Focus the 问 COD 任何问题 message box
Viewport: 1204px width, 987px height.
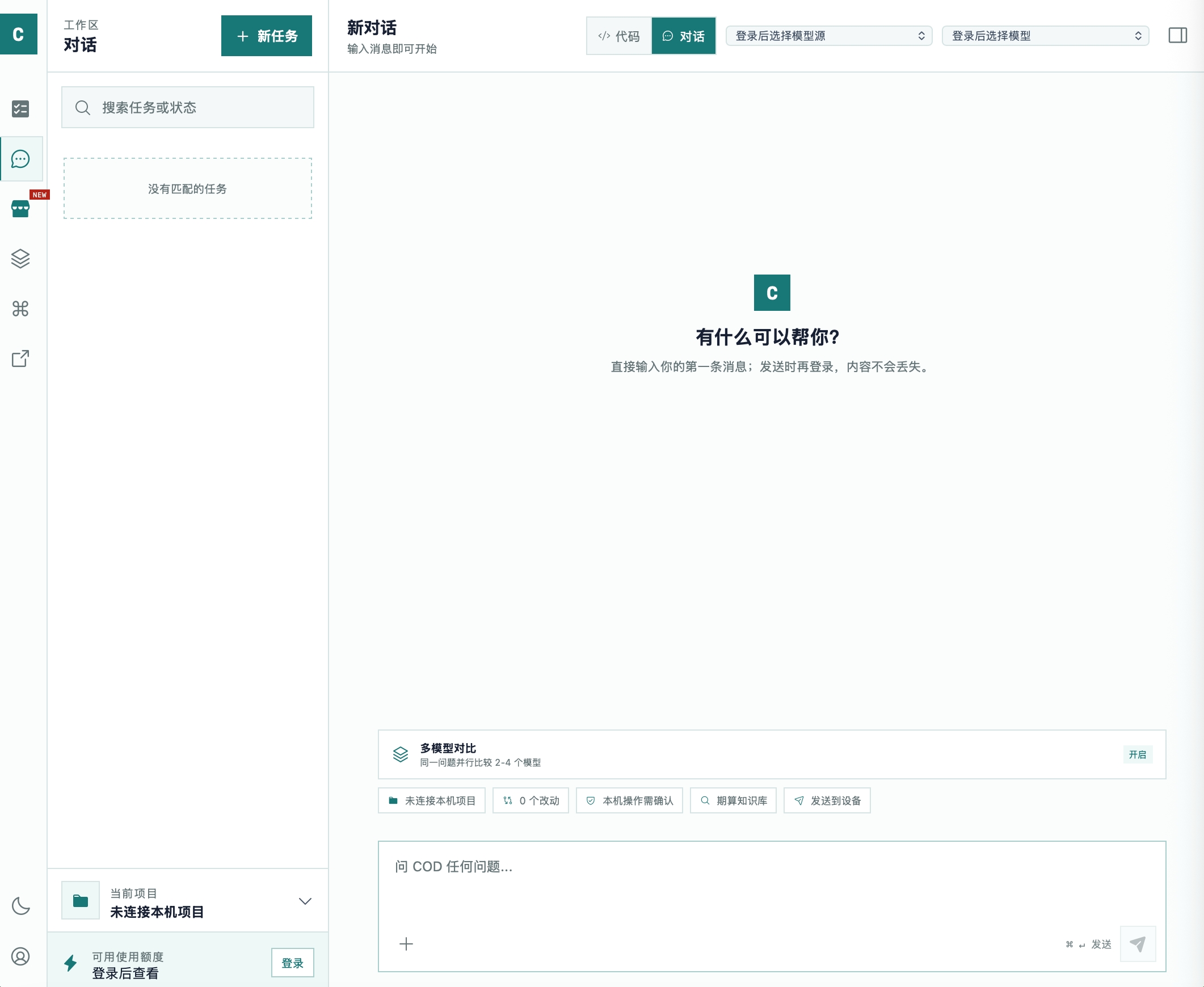(772, 906)
